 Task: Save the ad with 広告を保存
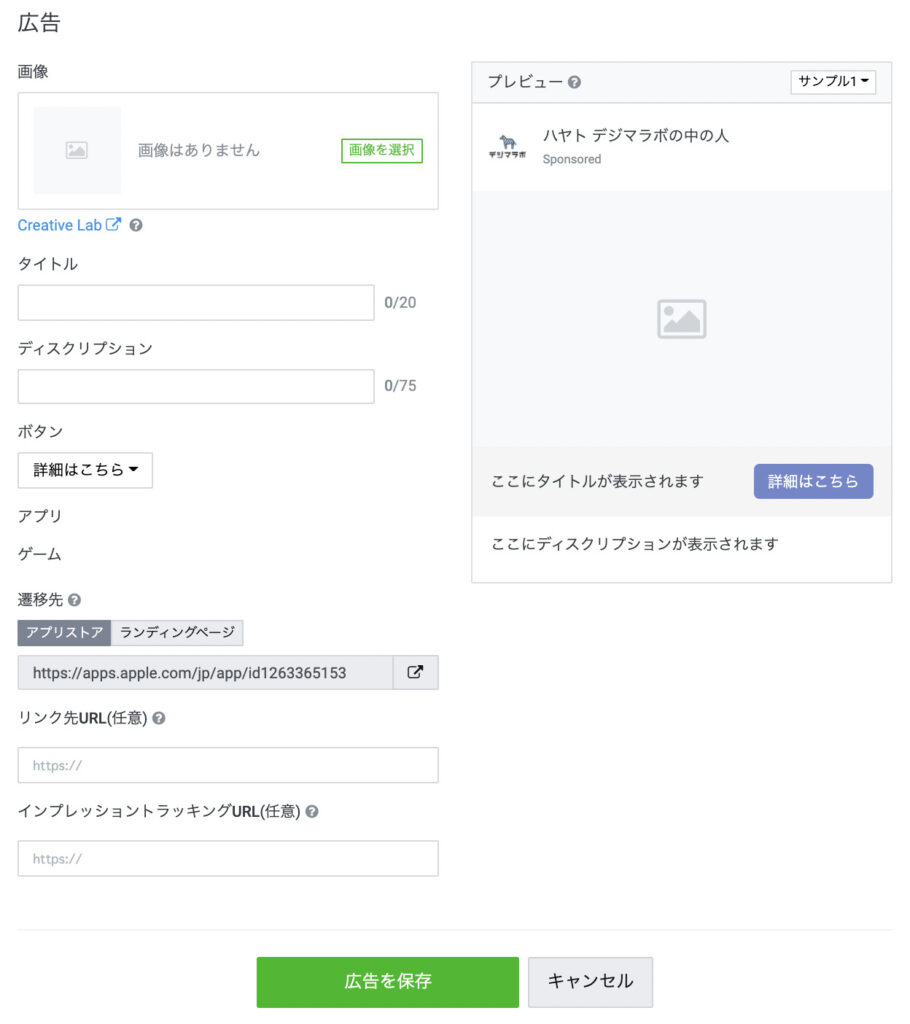[387, 982]
